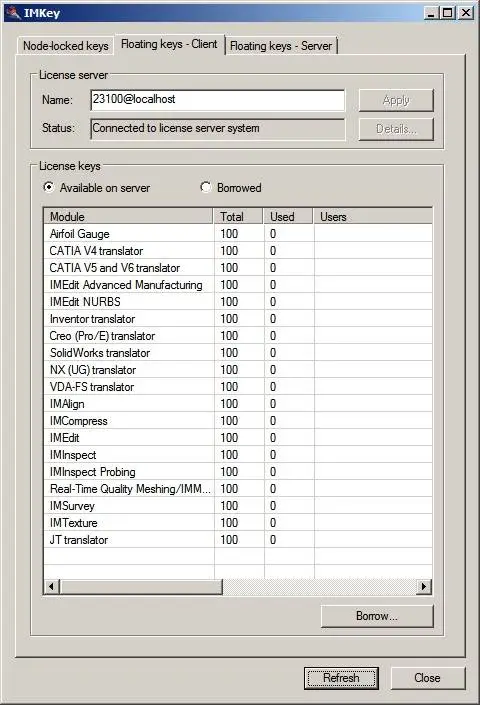Select the Airfoil Gauge module row
480x705 pixels.
(238, 234)
